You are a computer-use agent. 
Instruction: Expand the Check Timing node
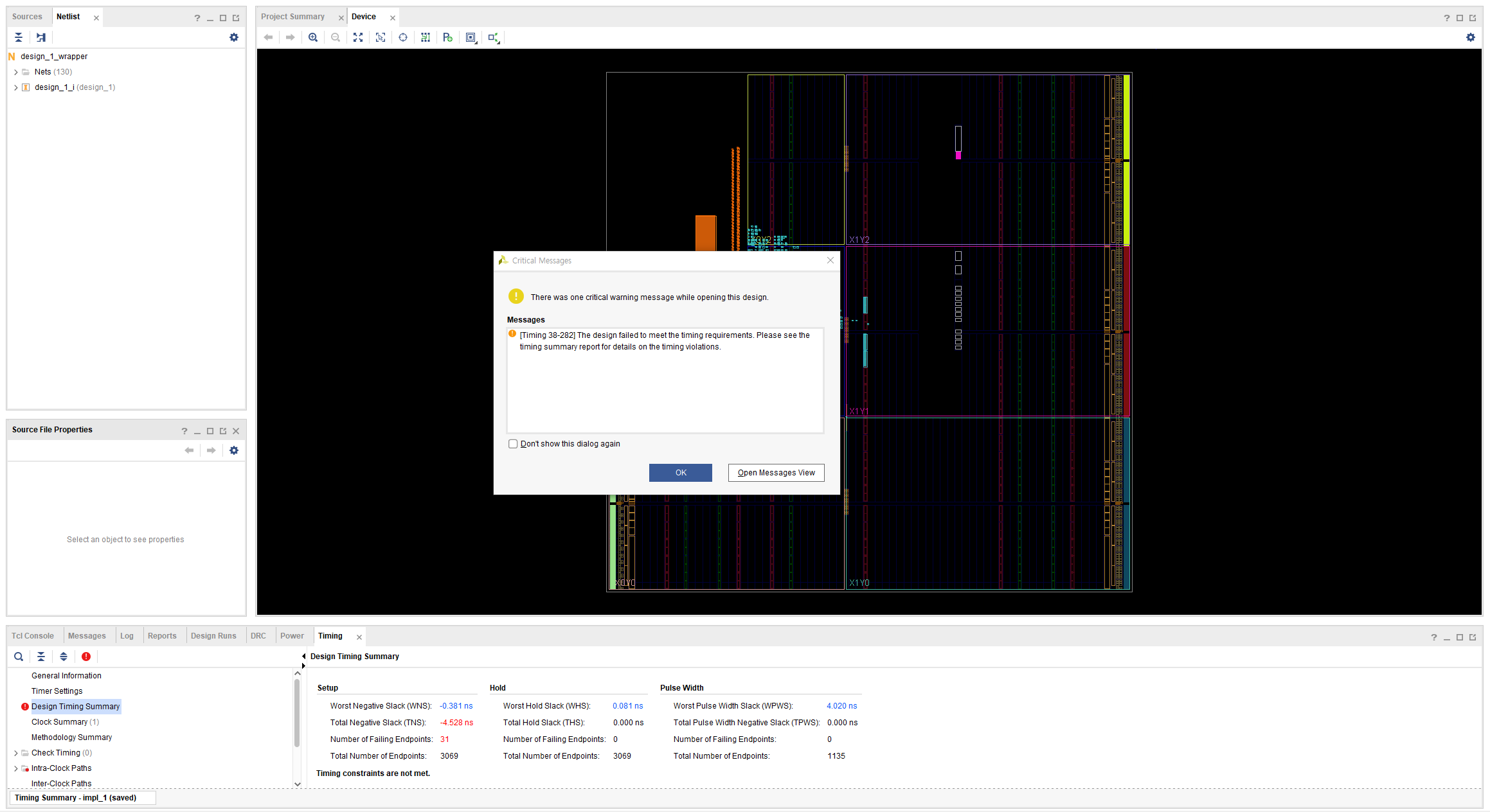(16, 753)
